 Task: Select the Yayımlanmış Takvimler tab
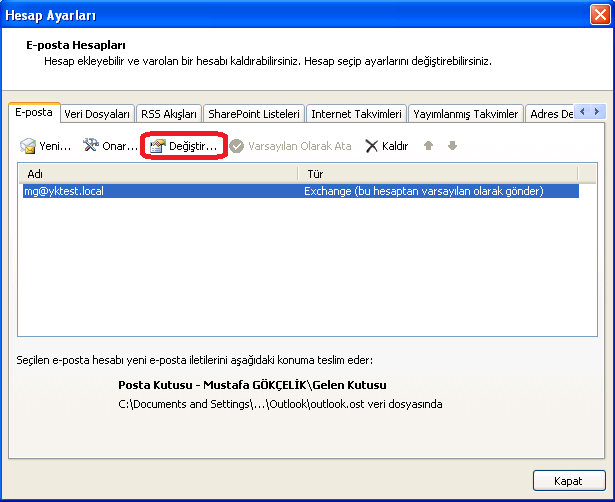pyautogui.click(x=465, y=114)
